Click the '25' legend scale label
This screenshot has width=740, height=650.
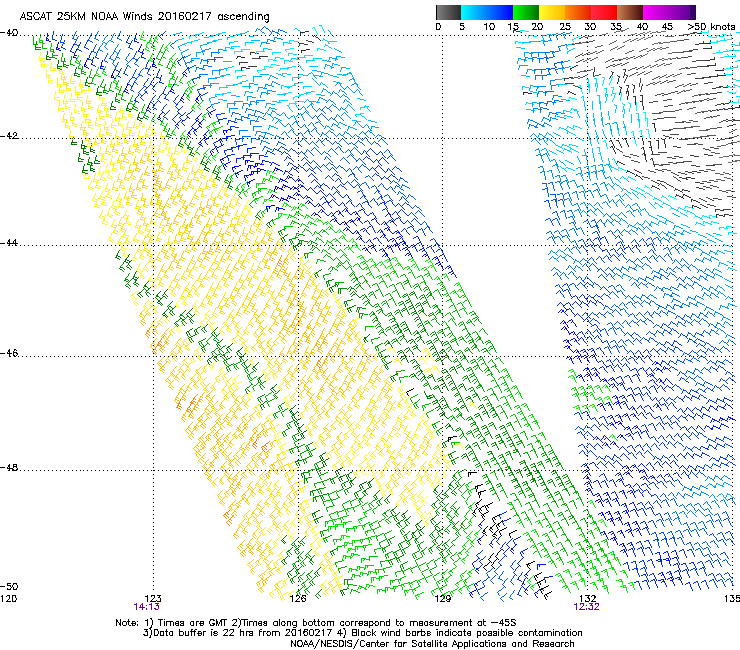[x=565, y=27]
